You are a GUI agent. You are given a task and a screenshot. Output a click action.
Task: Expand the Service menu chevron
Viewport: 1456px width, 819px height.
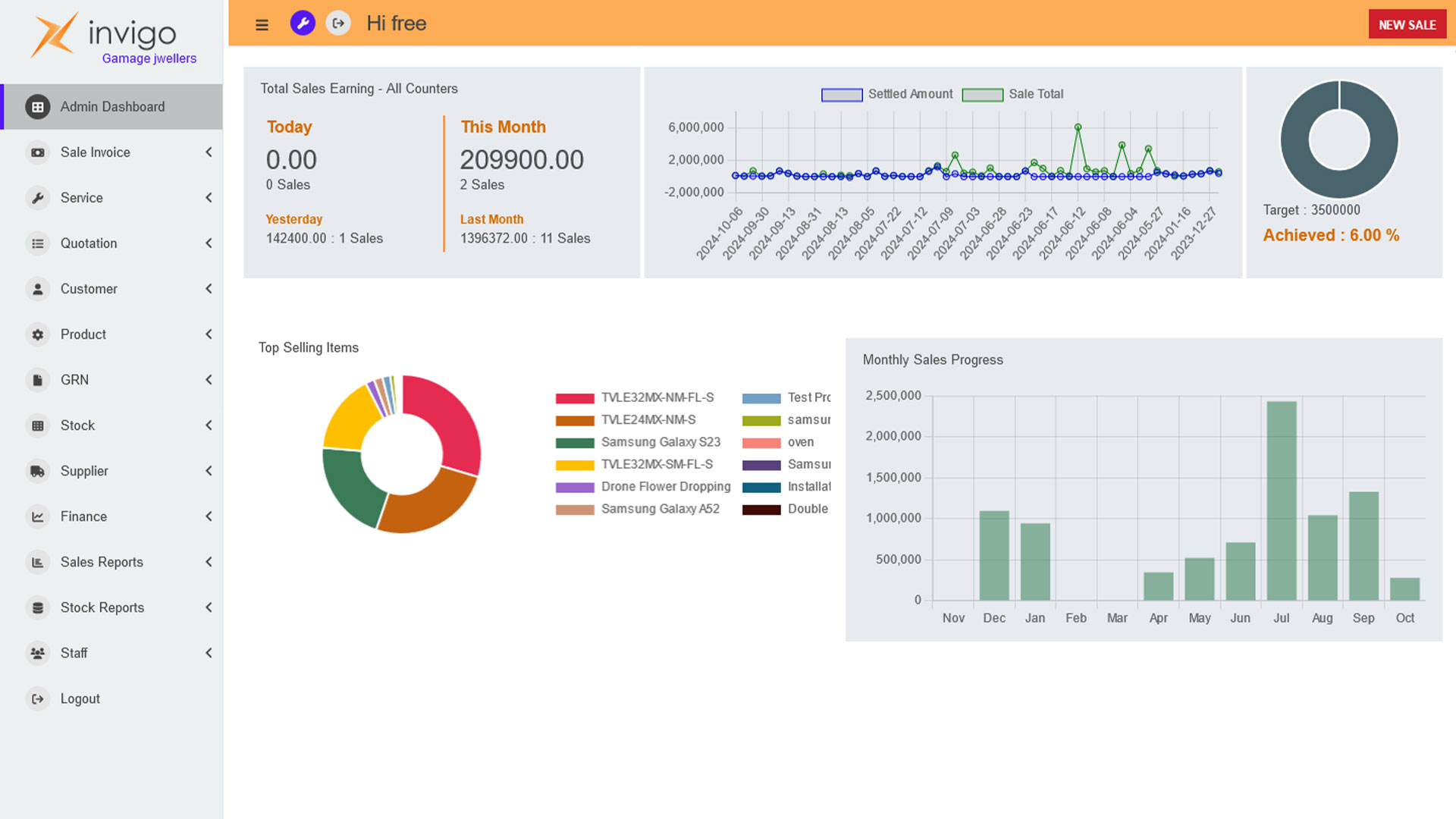pyautogui.click(x=209, y=198)
